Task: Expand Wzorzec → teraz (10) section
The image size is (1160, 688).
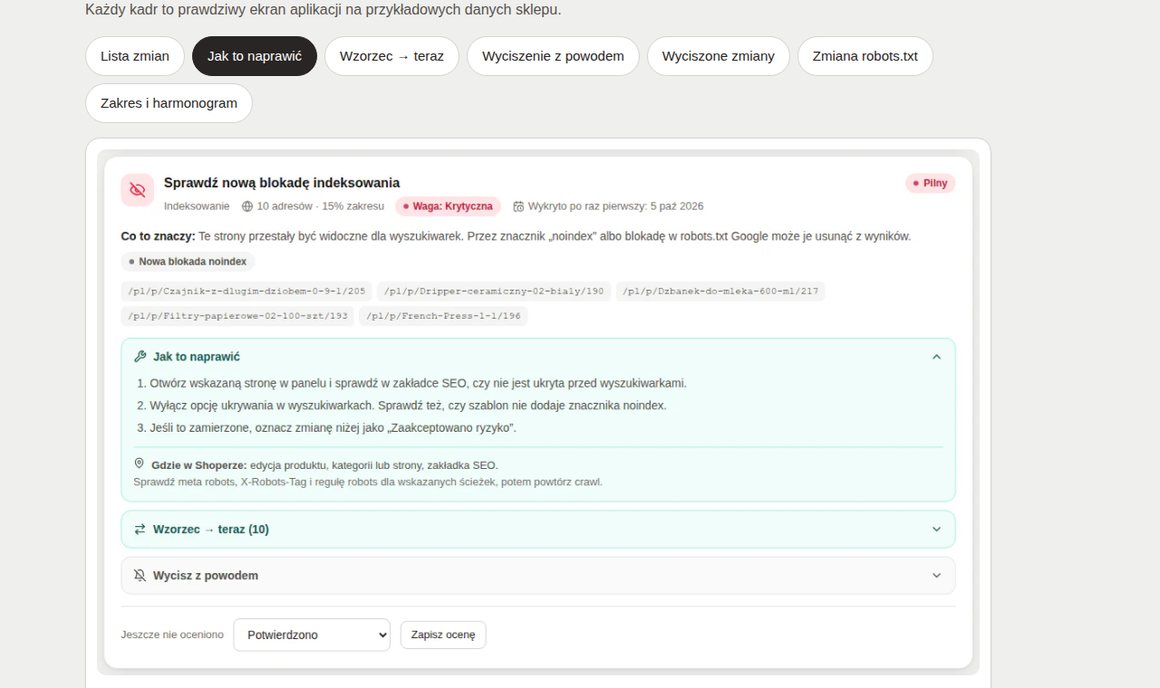Action: [538, 529]
